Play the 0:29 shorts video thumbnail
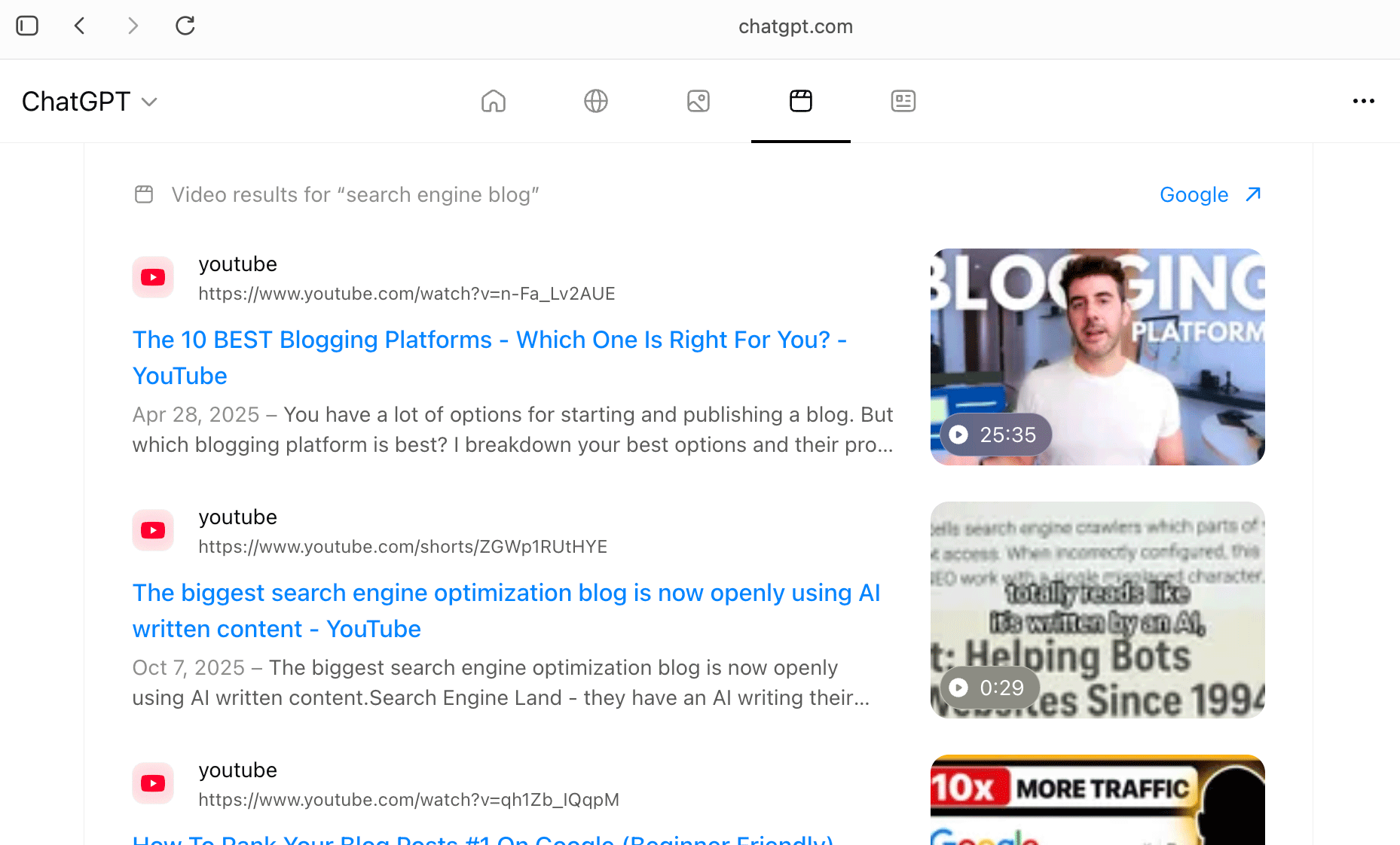Screen dimensions: 1400x845 pyautogui.click(x=1097, y=609)
